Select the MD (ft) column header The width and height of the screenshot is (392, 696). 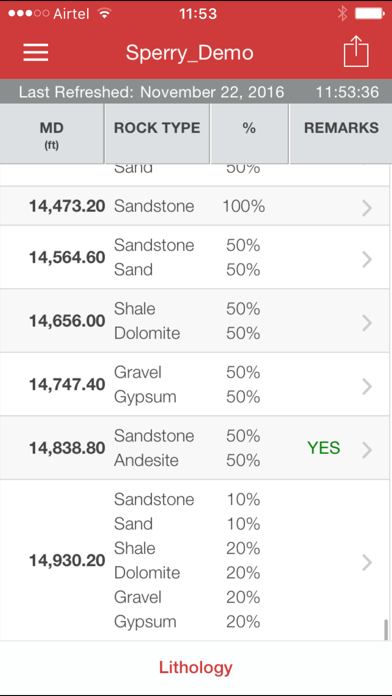[x=51, y=134]
